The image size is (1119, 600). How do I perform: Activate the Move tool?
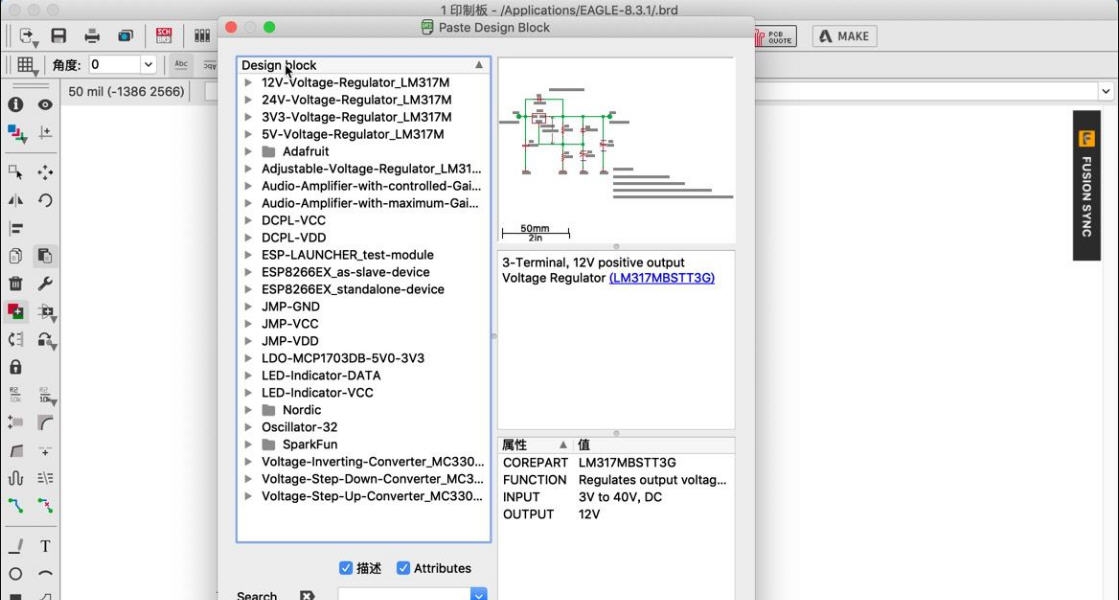pyautogui.click(x=45, y=170)
